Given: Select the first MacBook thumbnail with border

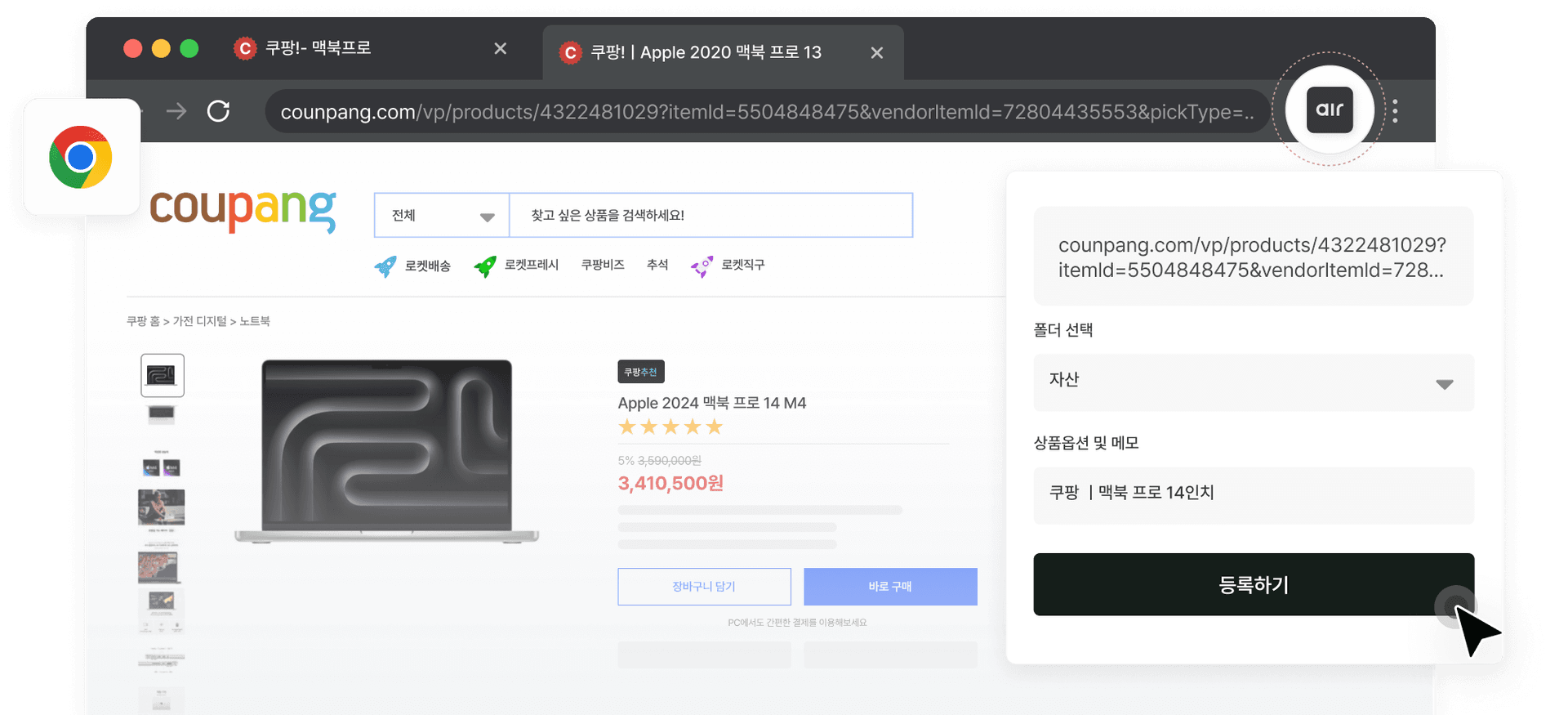Looking at the screenshot, I should point(163,375).
